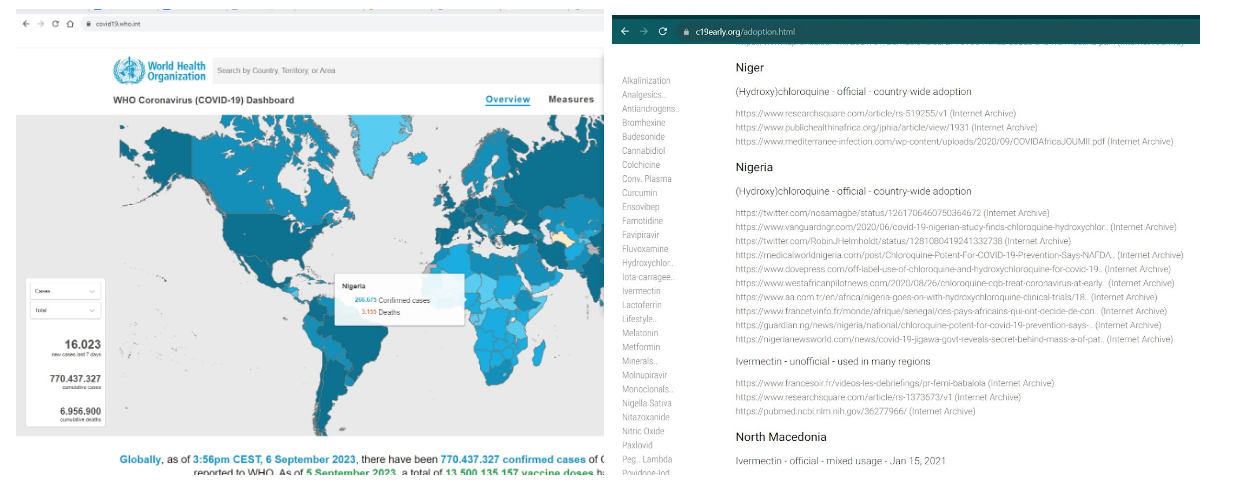The image size is (1244, 484).
Task: Click the padlock icon beside covid19.who.int
Action: (88, 23)
